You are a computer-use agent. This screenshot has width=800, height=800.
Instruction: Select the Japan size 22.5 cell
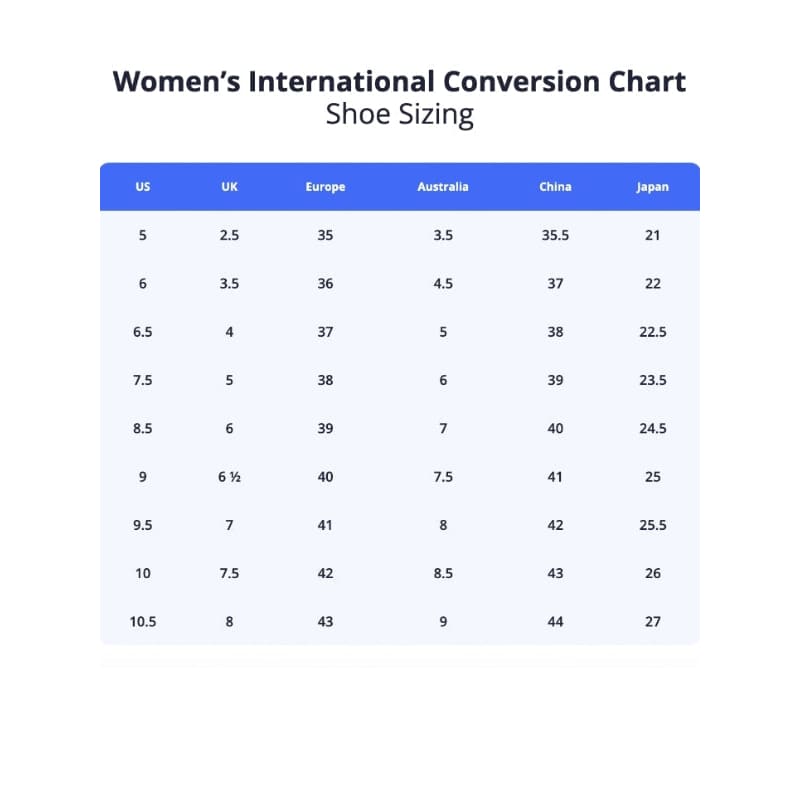point(653,332)
